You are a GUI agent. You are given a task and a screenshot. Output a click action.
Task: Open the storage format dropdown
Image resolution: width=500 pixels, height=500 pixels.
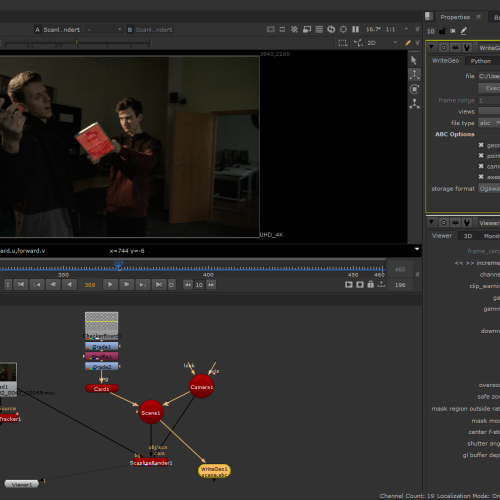(x=489, y=189)
